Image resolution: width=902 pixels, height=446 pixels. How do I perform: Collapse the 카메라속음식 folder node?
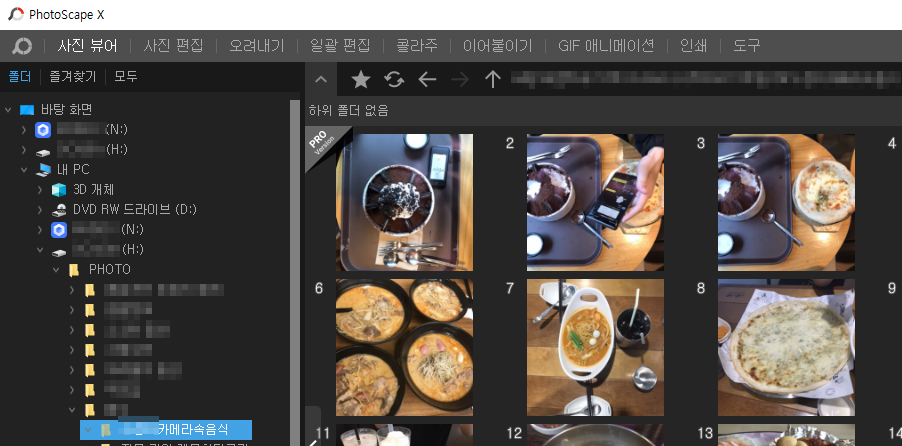(87, 429)
